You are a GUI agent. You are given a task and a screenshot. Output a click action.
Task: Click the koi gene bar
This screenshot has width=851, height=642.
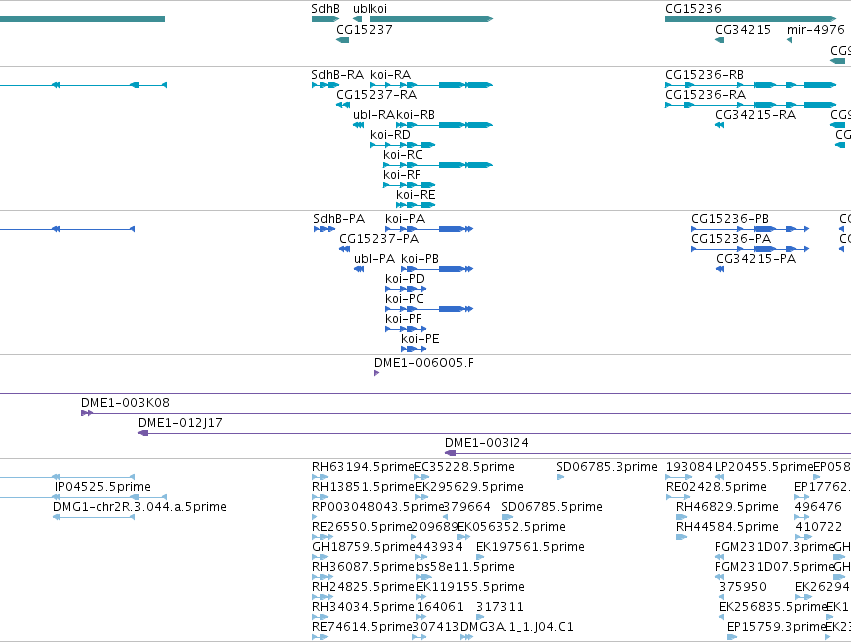[x=431, y=19]
